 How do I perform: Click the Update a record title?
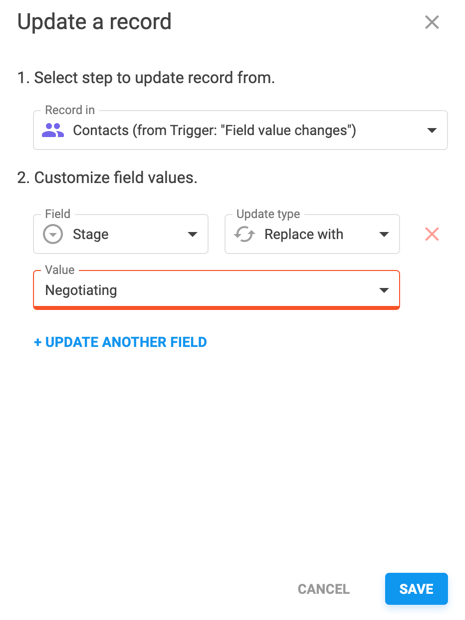click(95, 22)
